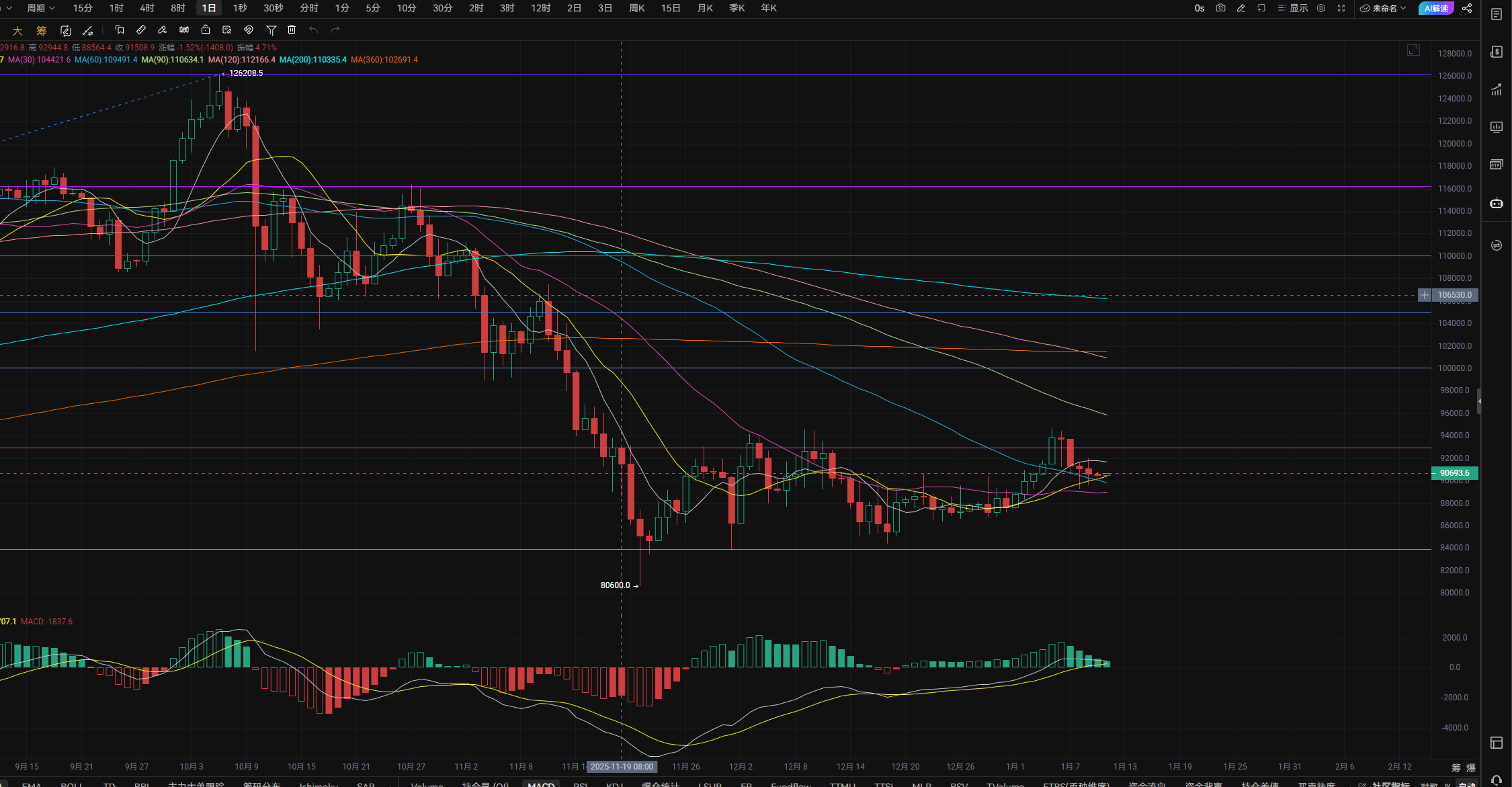Screen dimensions: 1512x787
Task: Open the 显示 display options menu
Action: point(1293,8)
